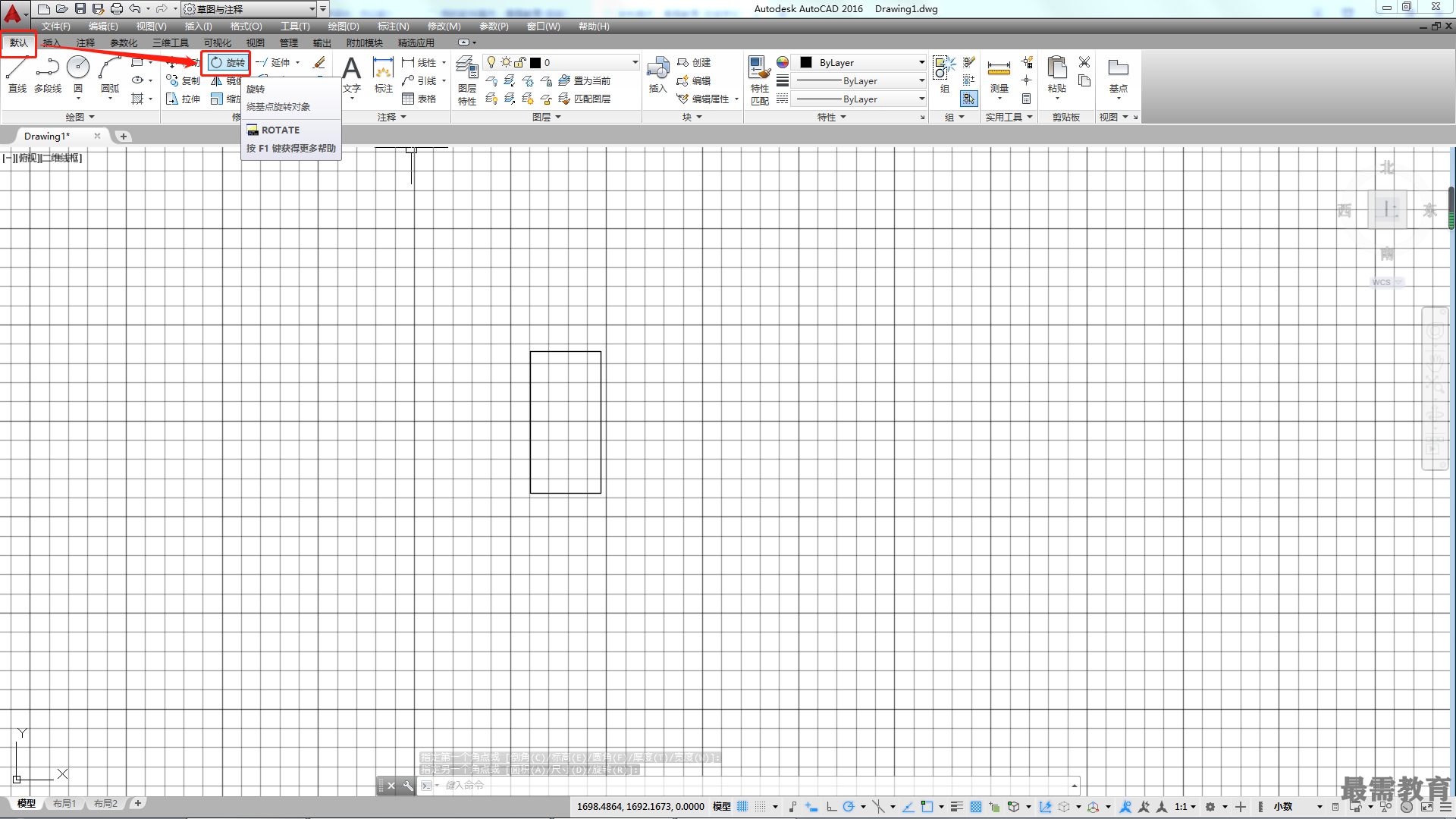Open the 绘图(D) menu
Viewport: 1456px width, 819px height.
tap(344, 26)
